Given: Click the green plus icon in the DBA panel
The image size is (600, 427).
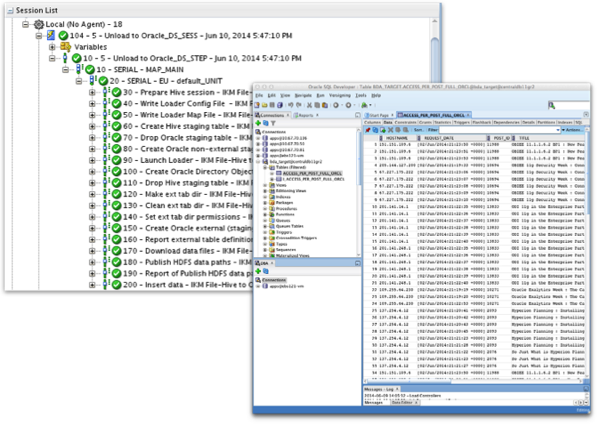Looking at the screenshot, I should pyautogui.click(x=258, y=271).
